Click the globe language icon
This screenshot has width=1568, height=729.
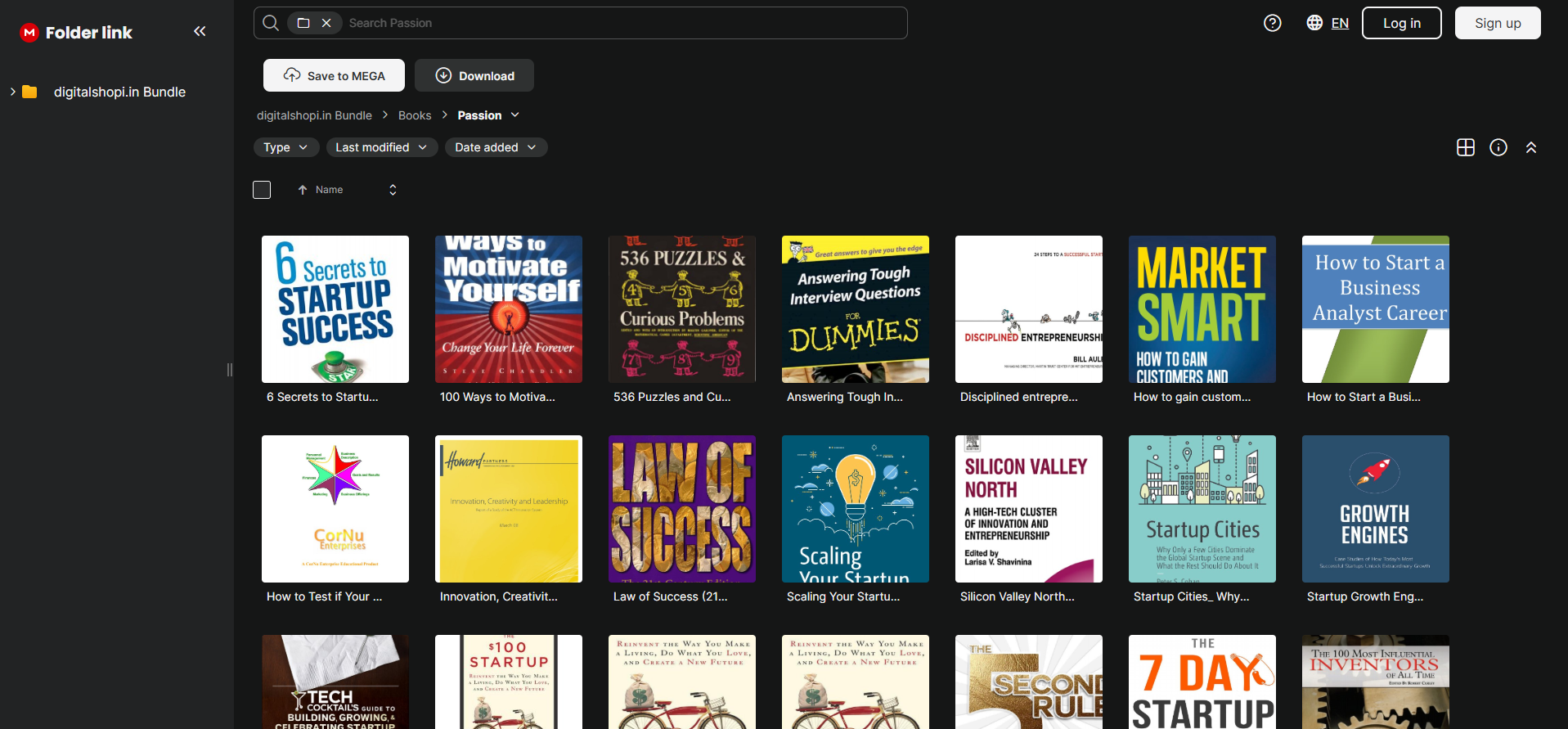[1314, 23]
